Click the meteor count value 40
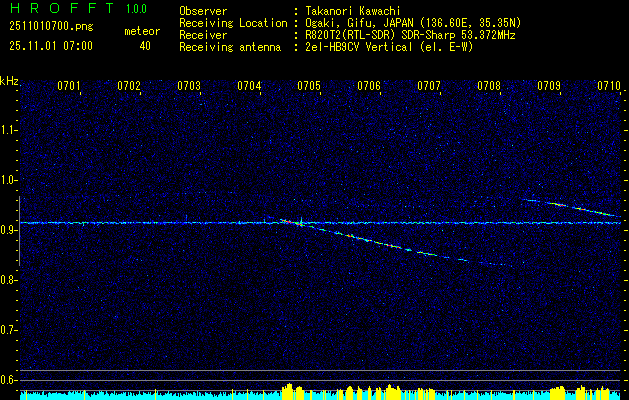 [x=146, y=46]
